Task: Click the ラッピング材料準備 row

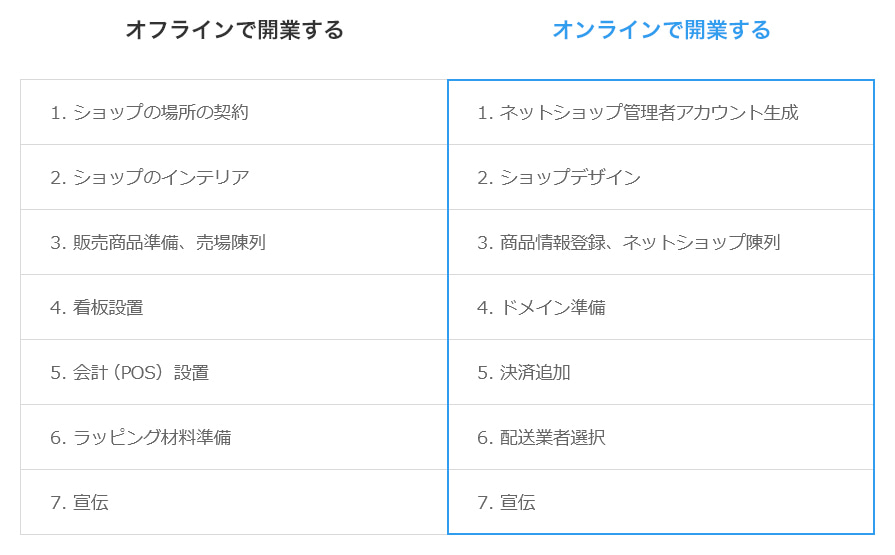Action: pos(234,437)
